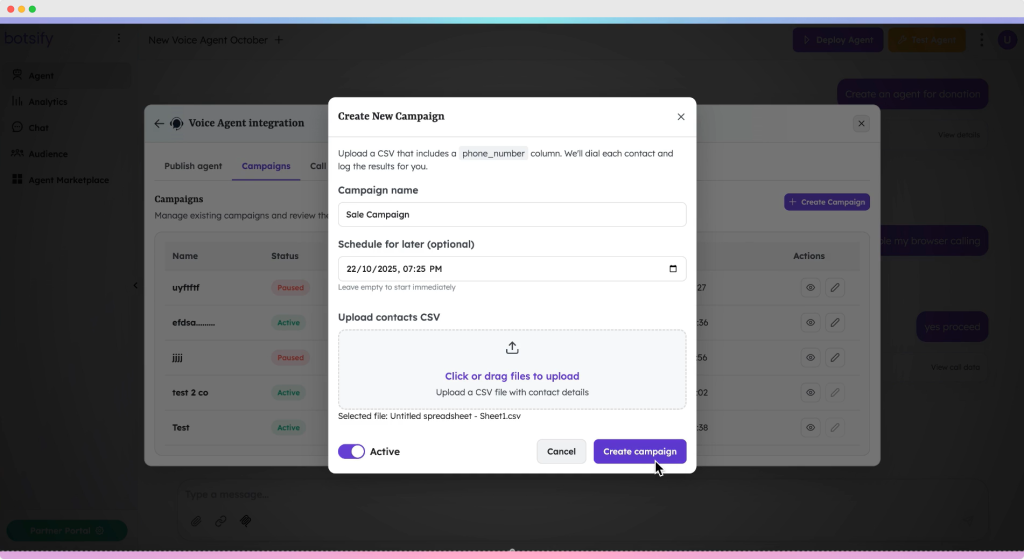Add new tab with plus icon
The width and height of the screenshot is (1024, 559).
(279, 40)
